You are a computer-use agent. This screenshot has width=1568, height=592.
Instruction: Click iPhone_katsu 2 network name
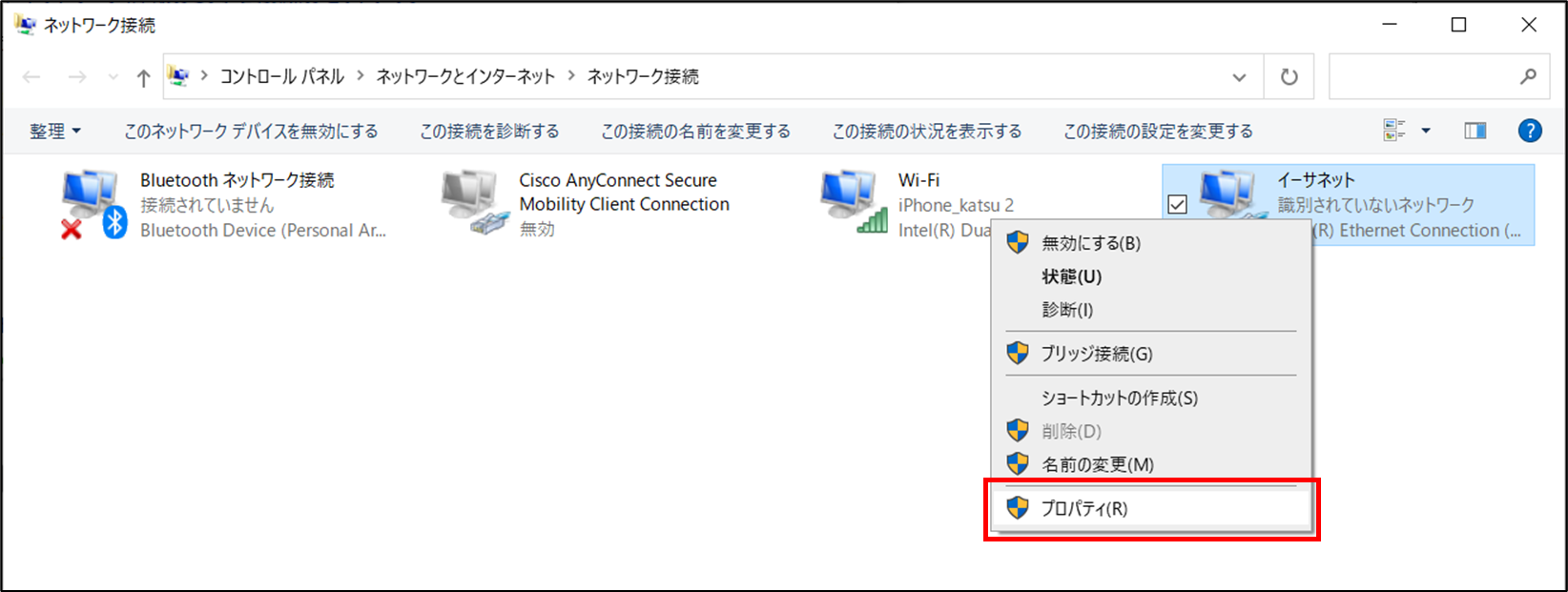(x=956, y=205)
